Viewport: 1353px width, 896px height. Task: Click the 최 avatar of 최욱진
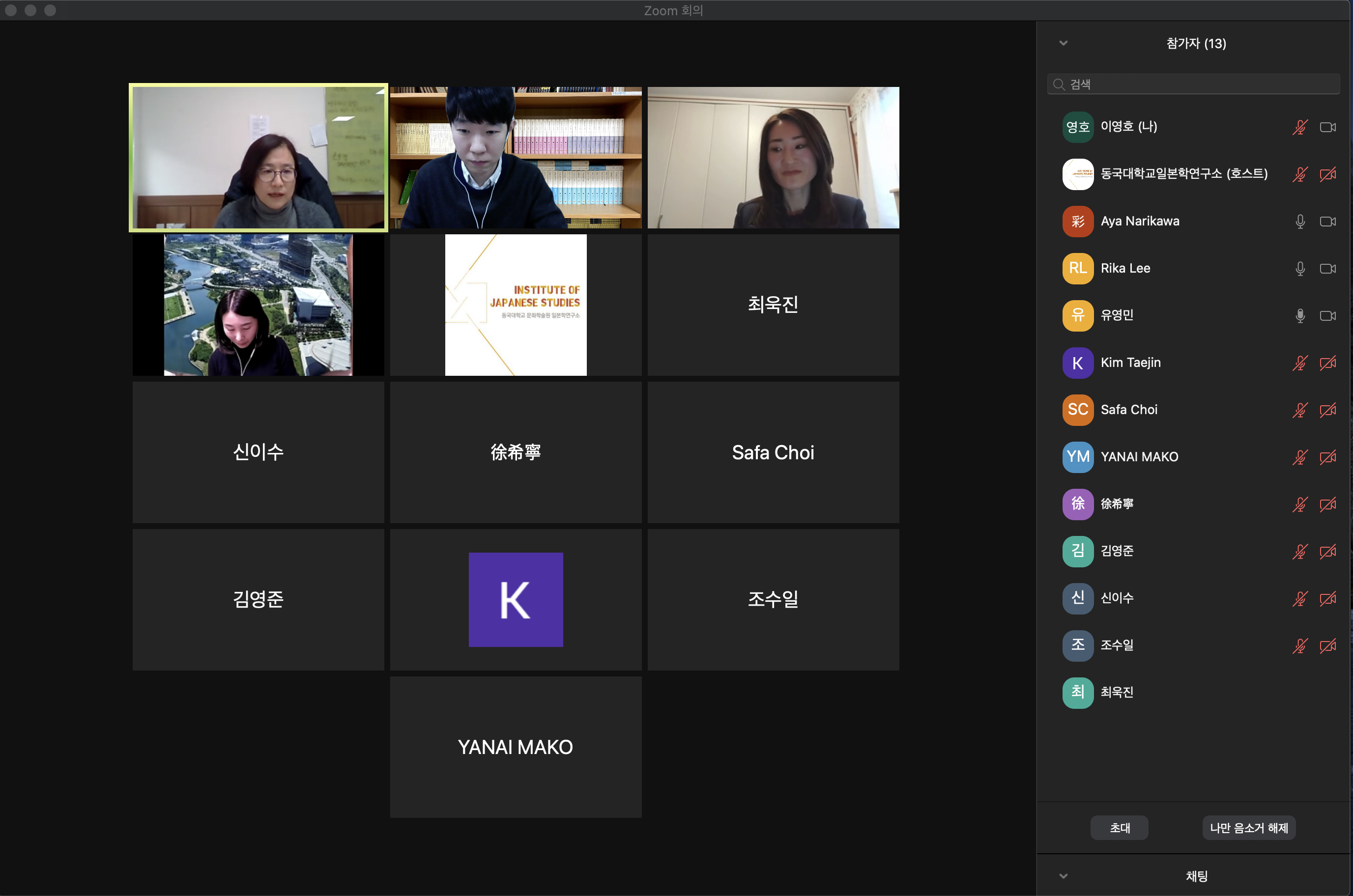1077,693
